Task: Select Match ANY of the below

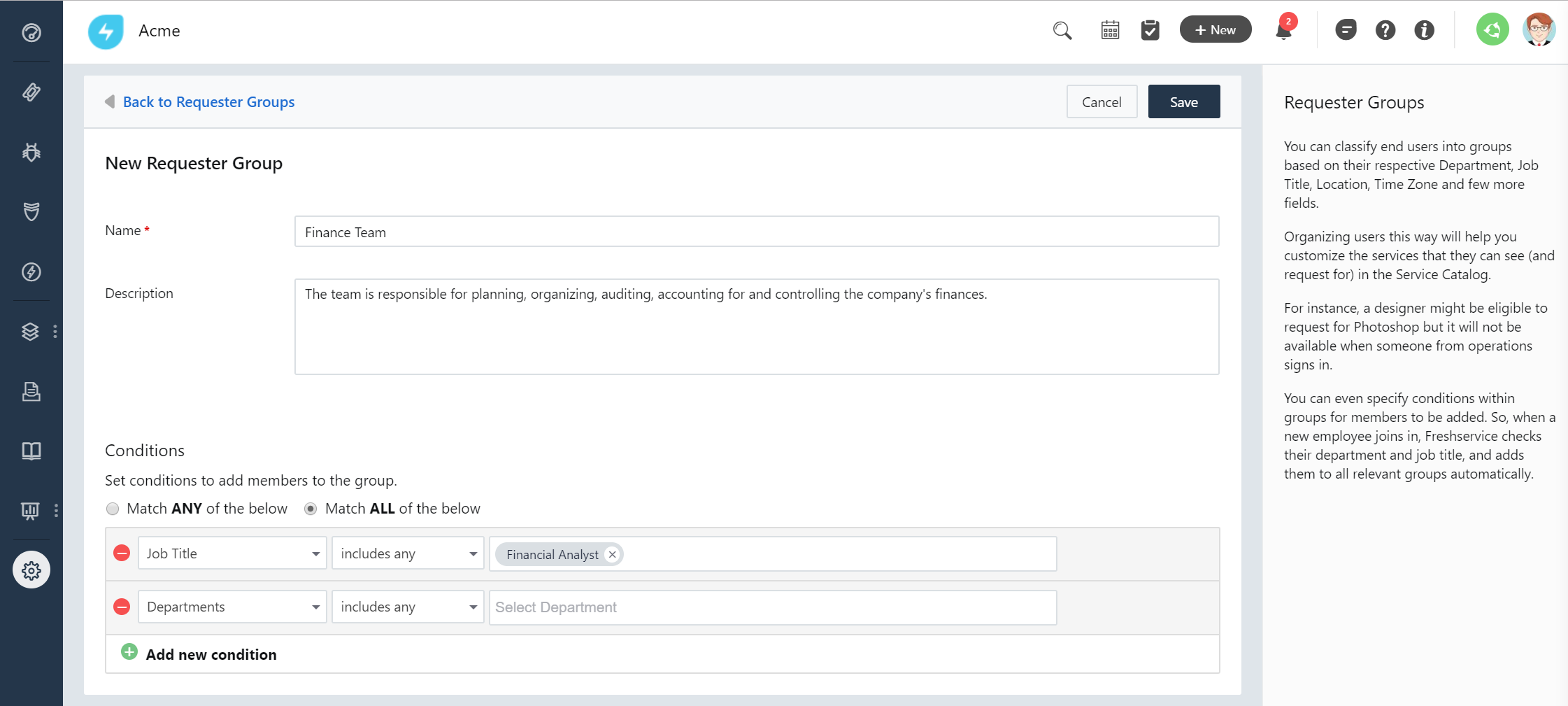Action: pyautogui.click(x=112, y=509)
